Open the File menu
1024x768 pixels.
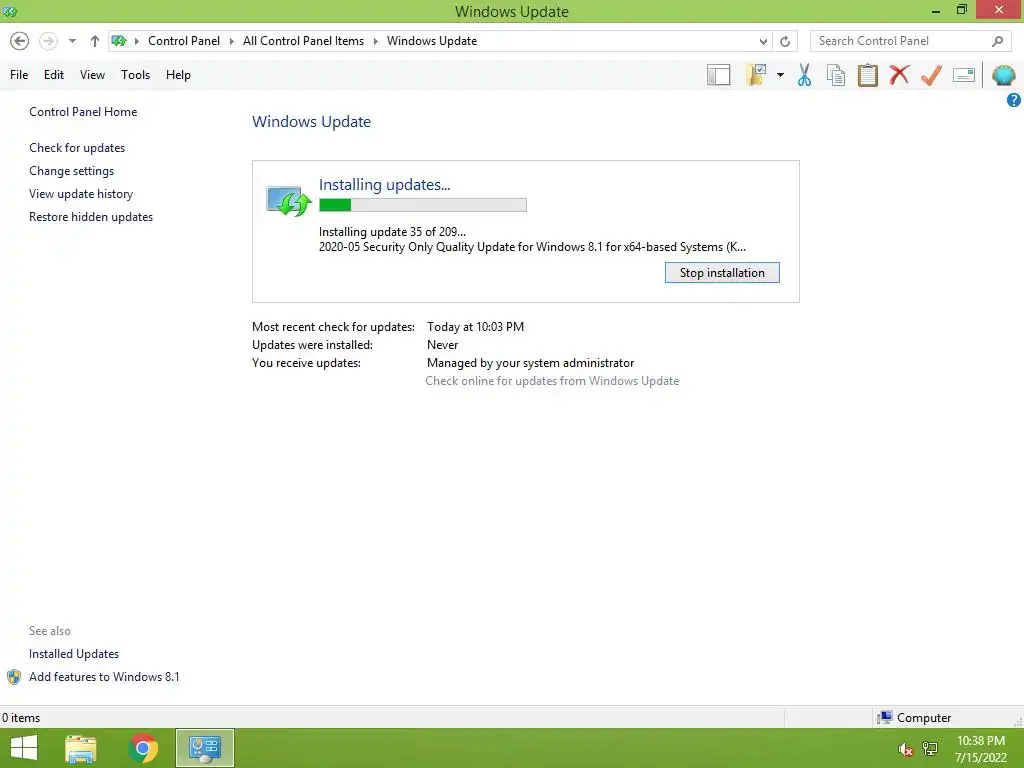coord(19,75)
